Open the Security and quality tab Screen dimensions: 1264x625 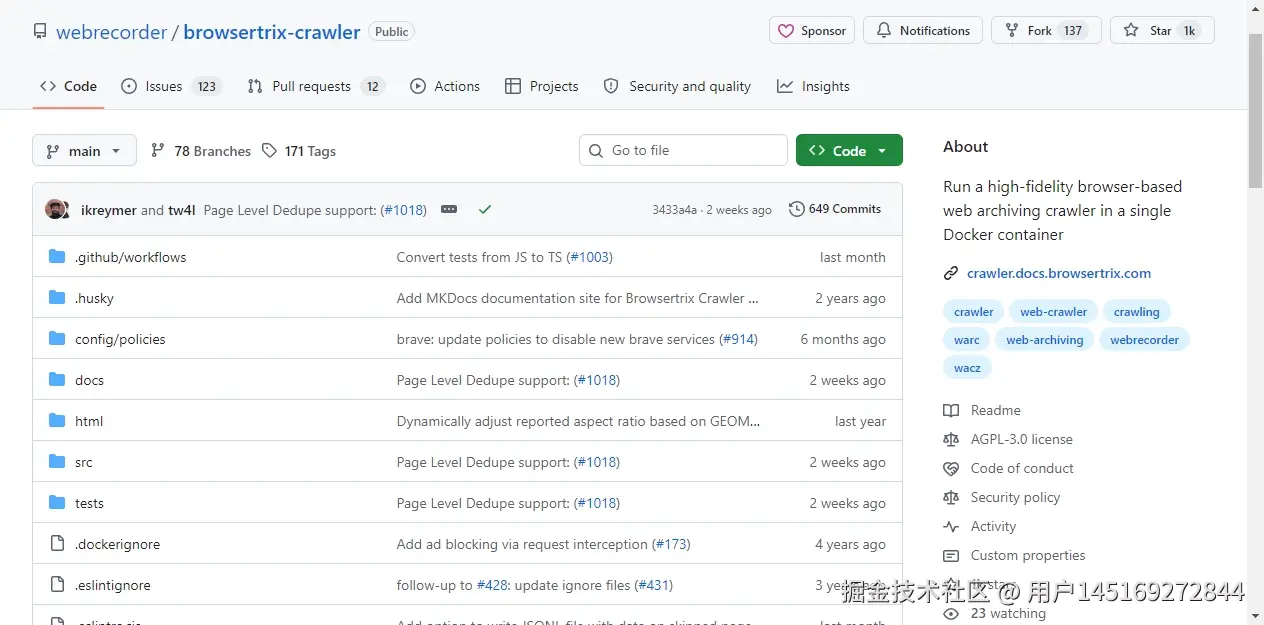(x=677, y=86)
